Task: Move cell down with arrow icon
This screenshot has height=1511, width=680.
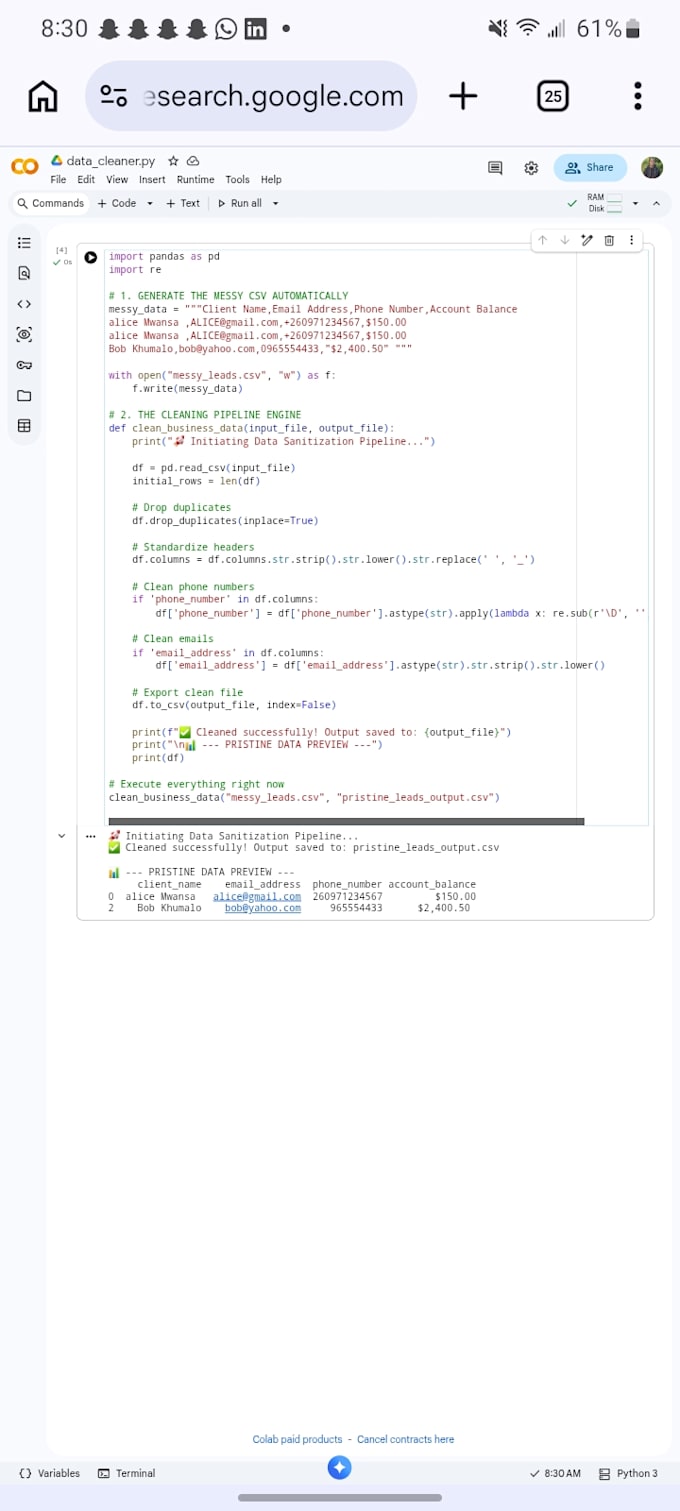Action: click(x=564, y=240)
